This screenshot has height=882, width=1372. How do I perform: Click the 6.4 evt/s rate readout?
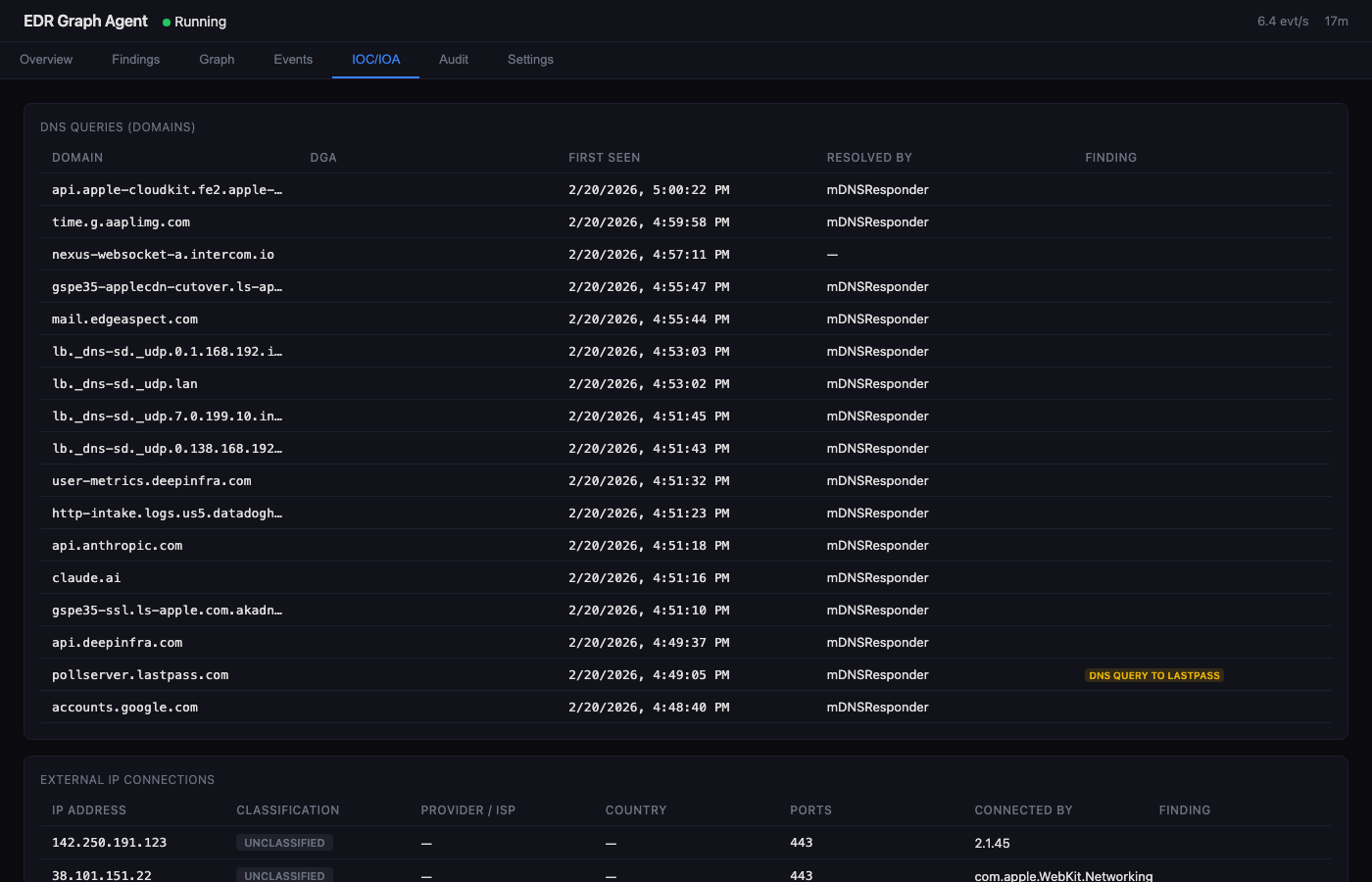coord(1283,22)
